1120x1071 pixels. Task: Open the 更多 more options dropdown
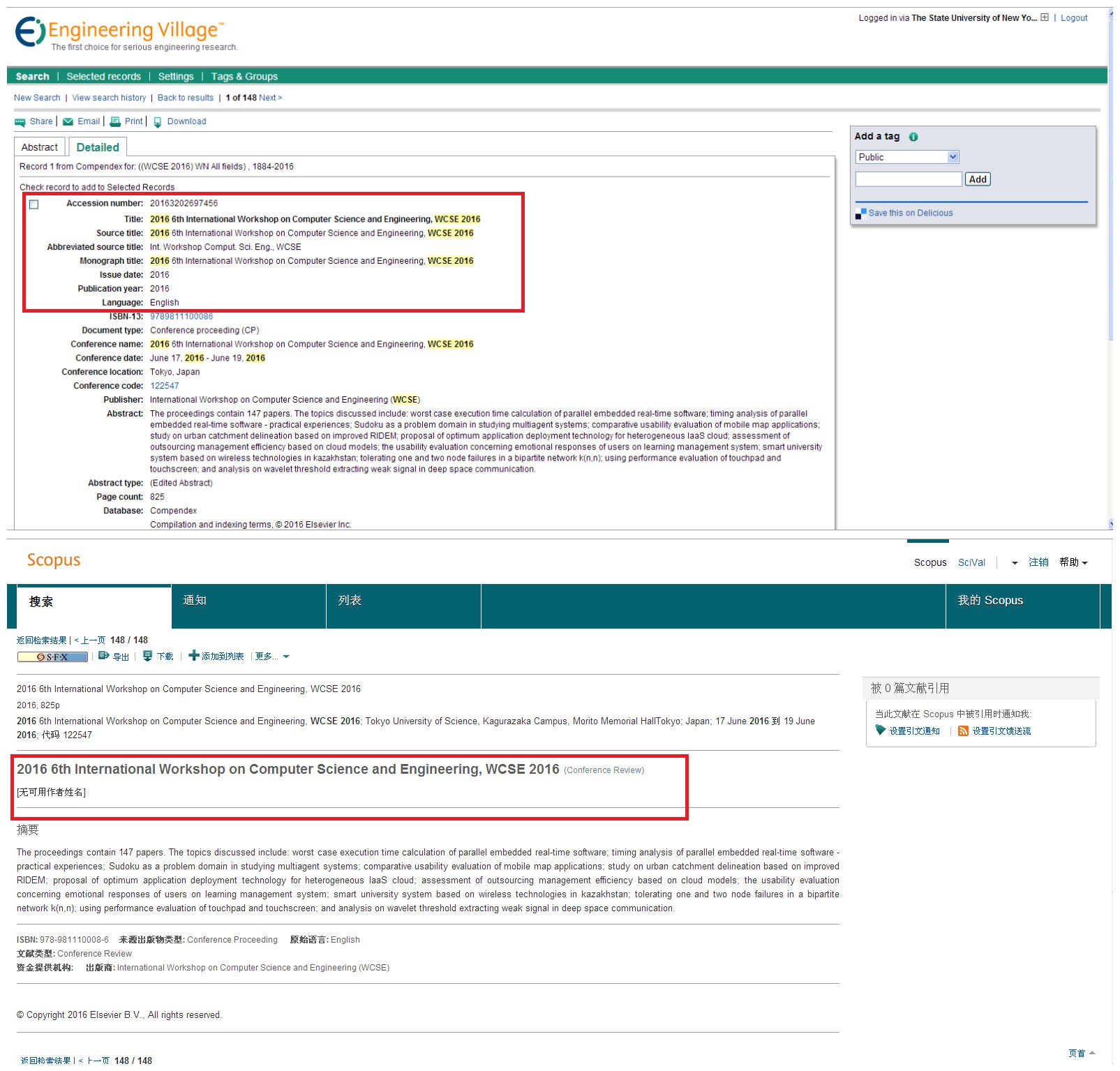(x=272, y=657)
